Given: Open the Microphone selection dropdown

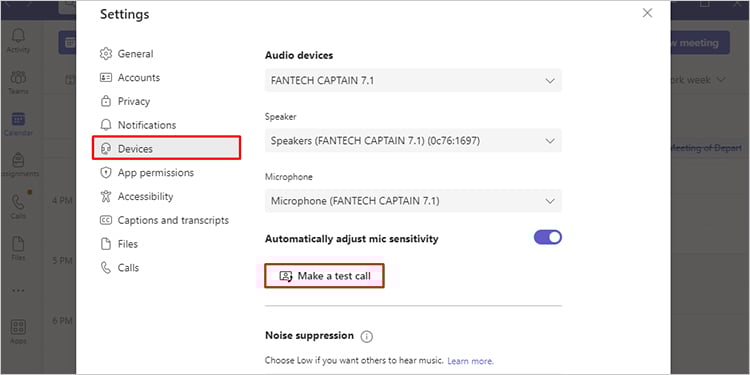Looking at the screenshot, I should coord(413,201).
